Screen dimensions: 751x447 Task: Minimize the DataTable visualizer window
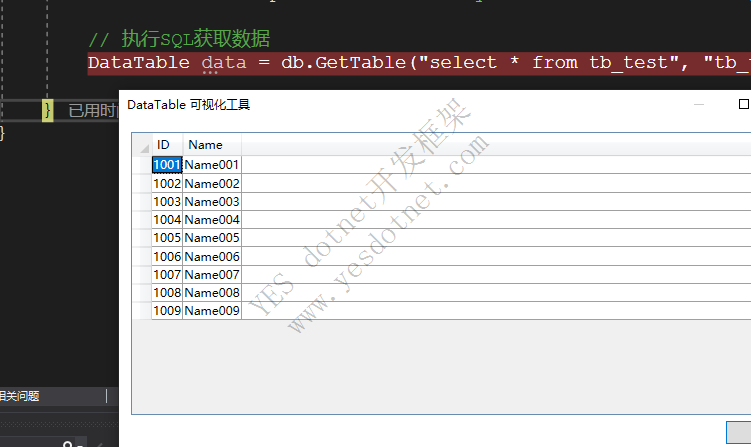(x=699, y=104)
